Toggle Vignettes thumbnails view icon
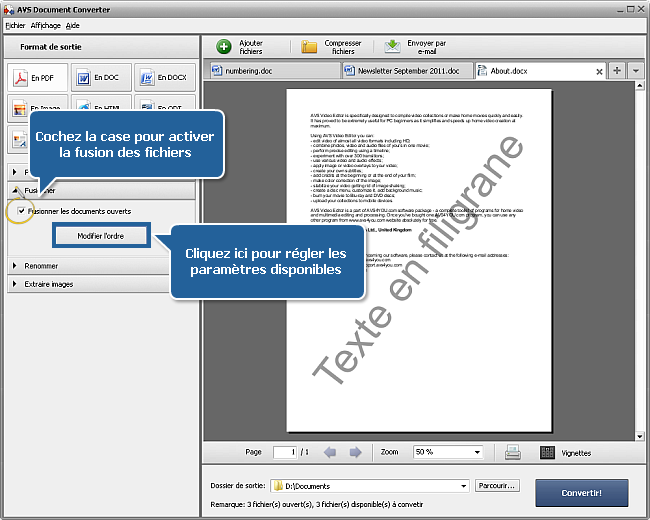Viewport: 650px width, 520px height. 547,452
